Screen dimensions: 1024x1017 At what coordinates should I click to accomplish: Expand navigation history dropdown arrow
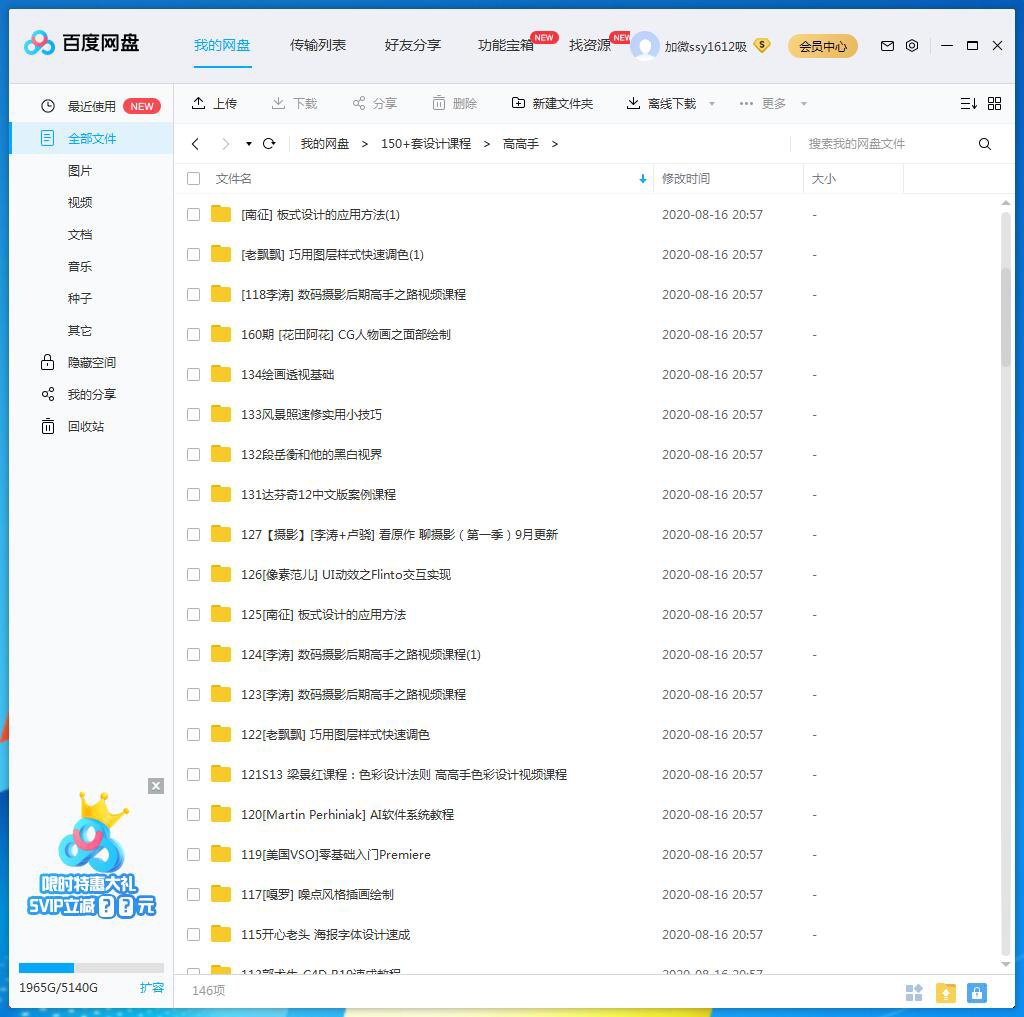pos(248,144)
